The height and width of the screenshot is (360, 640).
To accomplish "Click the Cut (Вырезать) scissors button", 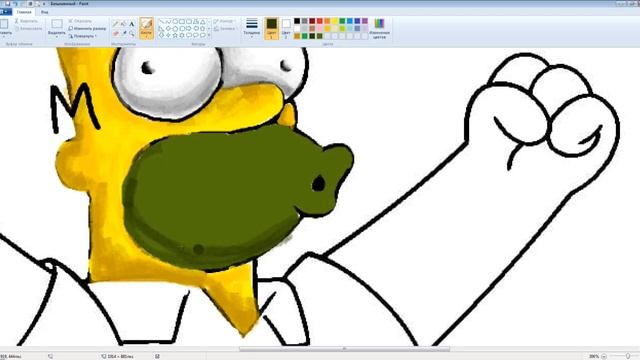I will 26,21.
